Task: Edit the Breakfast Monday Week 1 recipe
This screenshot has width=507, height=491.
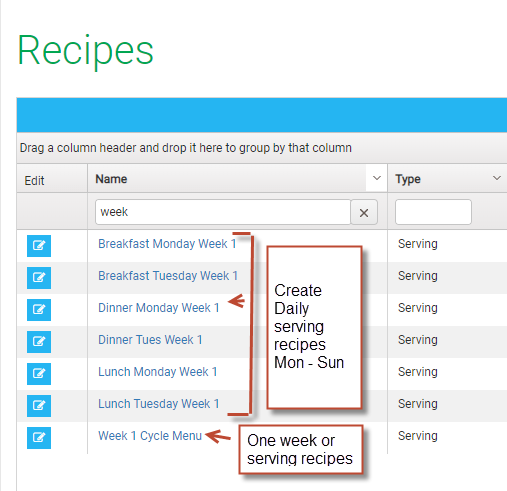Action: [39, 246]
